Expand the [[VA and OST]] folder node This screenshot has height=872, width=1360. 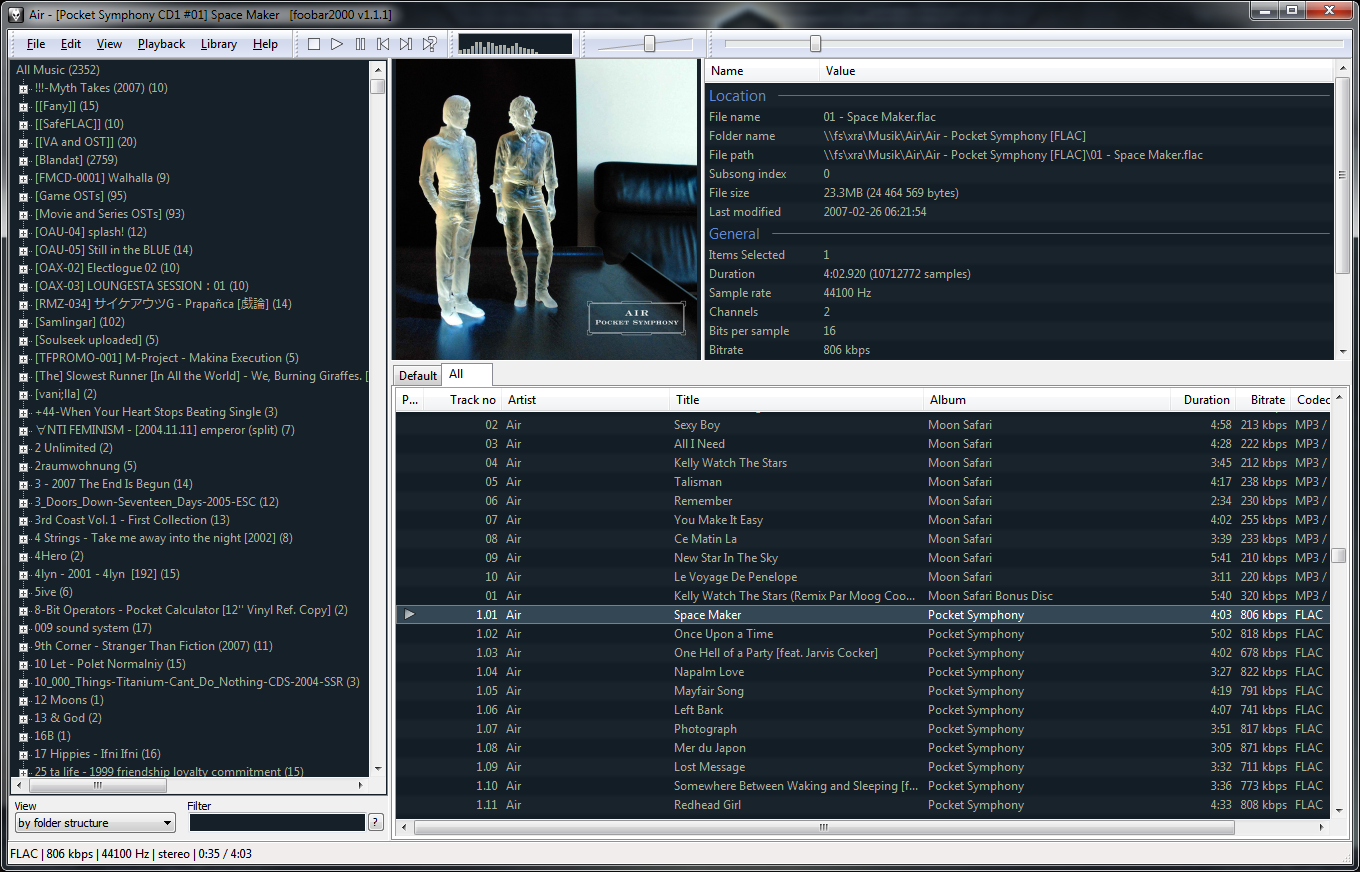coord(24,142)
